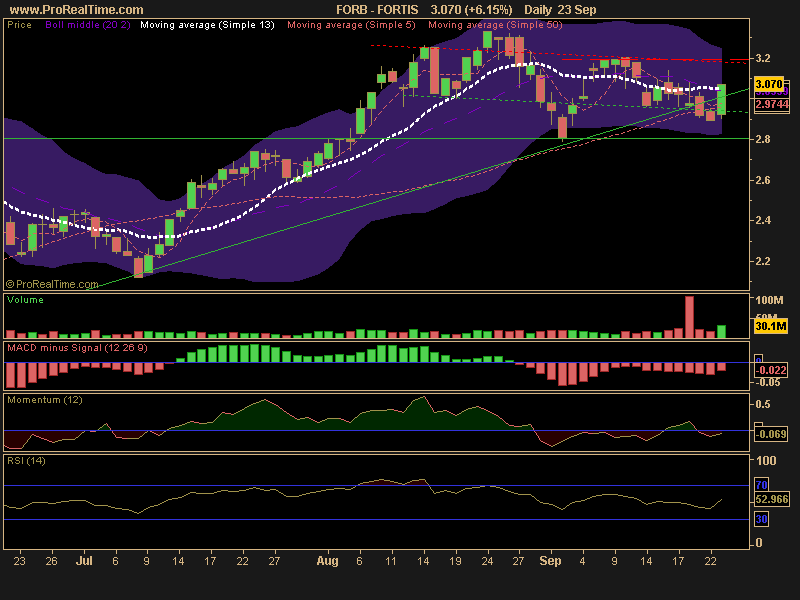Click the tallest red volume bar

(x=689, y=317)
